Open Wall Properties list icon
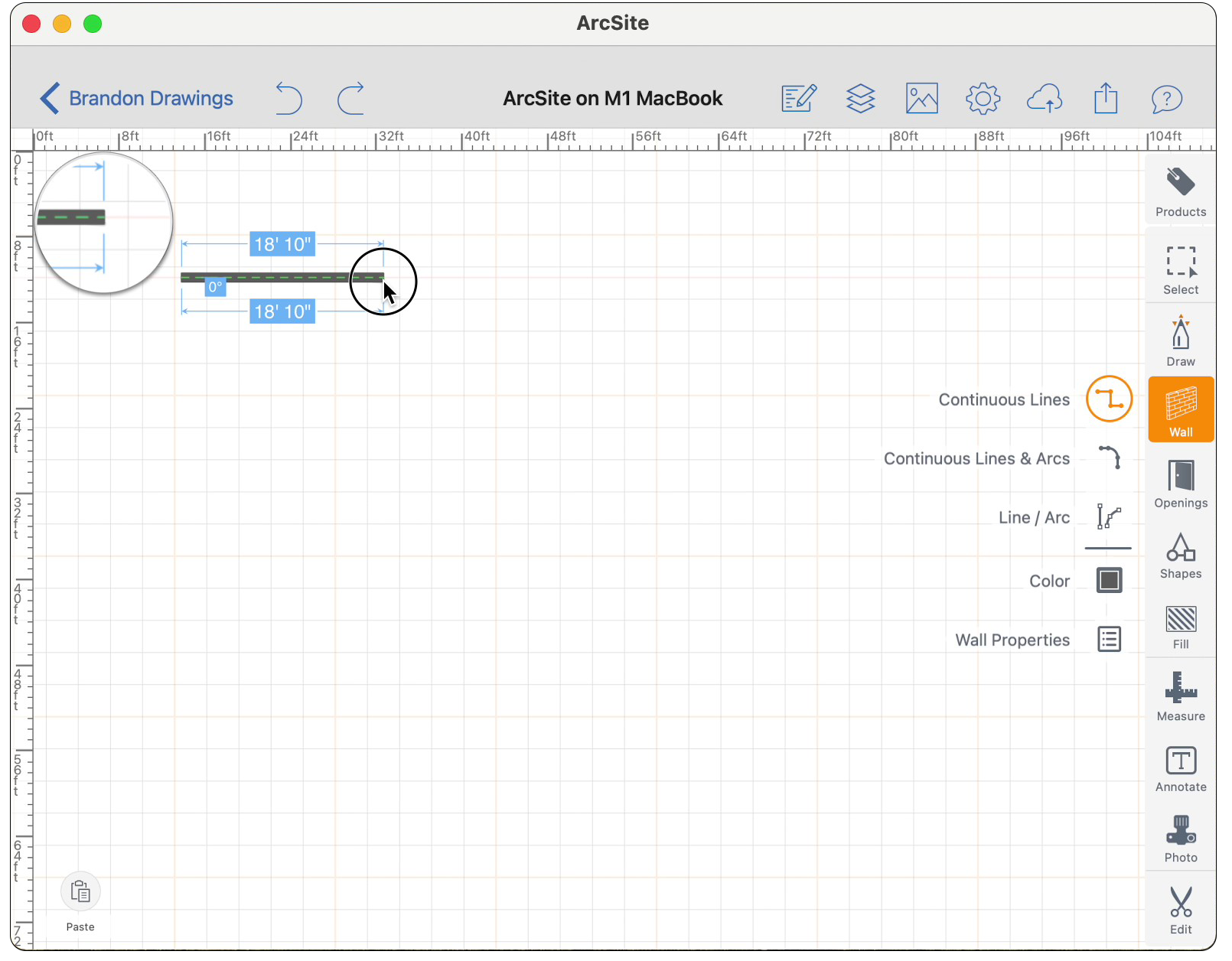The height and width of the screenshot is (961, 1232). pyautogui.click(x=1109, y=639)
